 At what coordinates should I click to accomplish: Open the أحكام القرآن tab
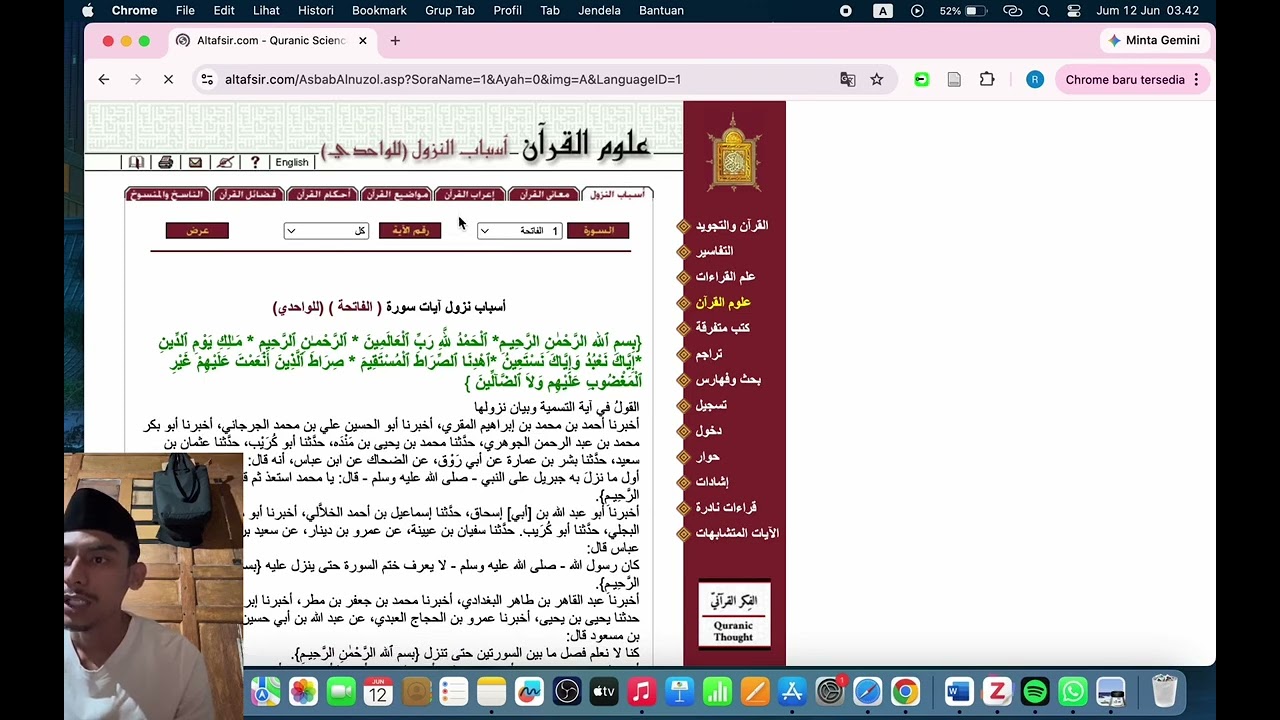[322, 194]
